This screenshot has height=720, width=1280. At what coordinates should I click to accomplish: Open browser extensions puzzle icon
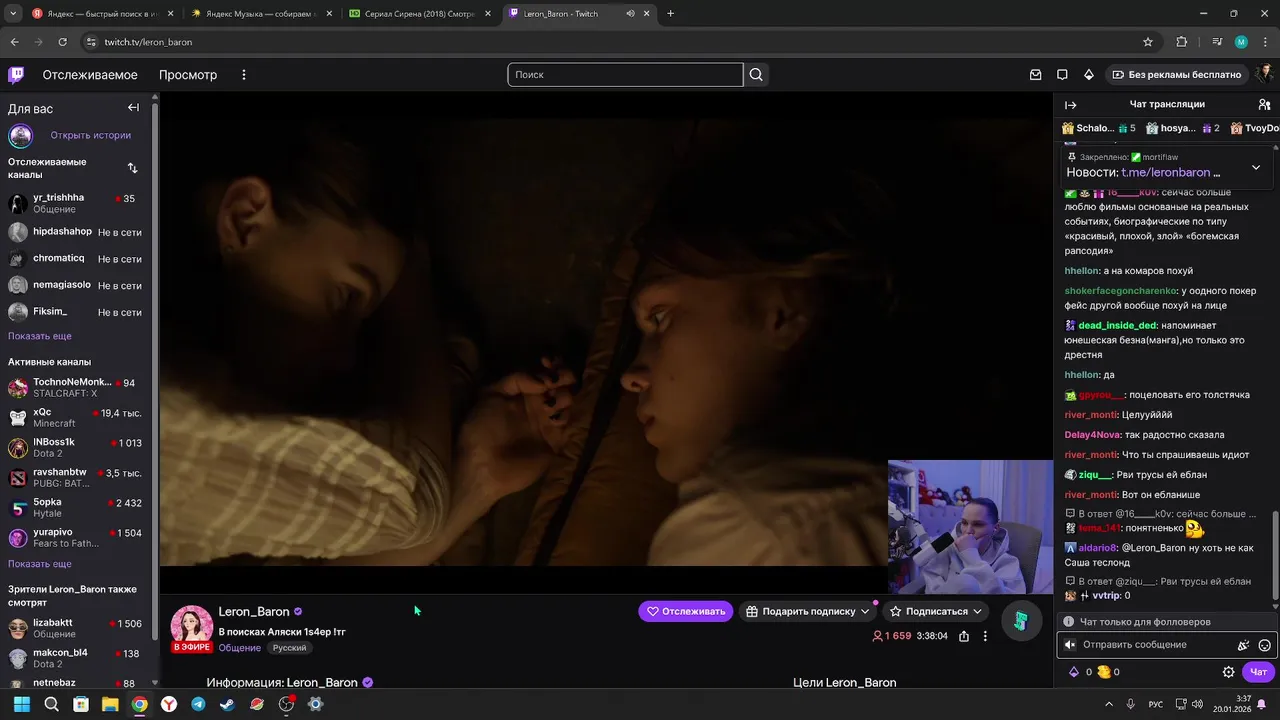[x=1182, y=42]
